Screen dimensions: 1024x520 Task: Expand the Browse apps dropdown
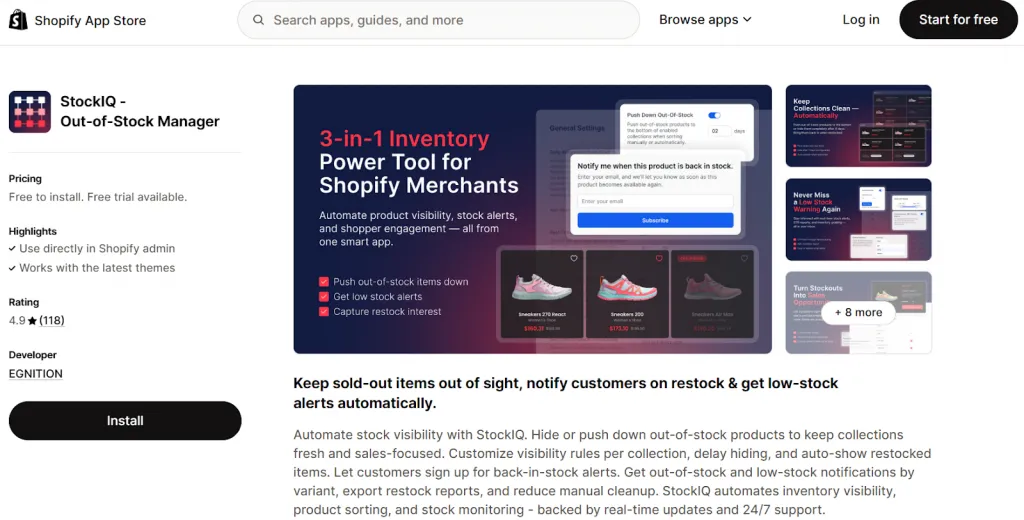[x=705, y=20]
